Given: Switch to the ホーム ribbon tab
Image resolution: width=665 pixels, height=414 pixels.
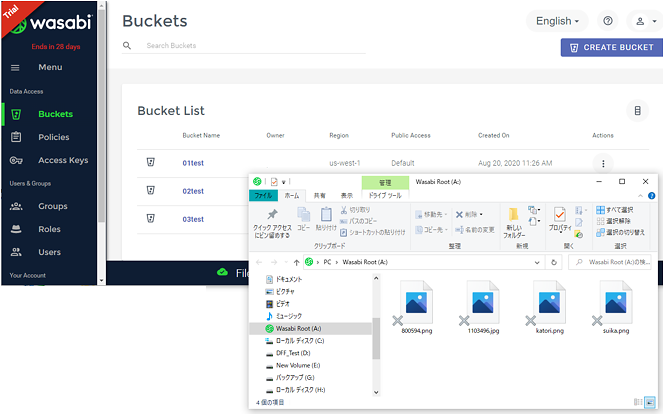Looking at the screenshot, I should click(x=291, y=196).
